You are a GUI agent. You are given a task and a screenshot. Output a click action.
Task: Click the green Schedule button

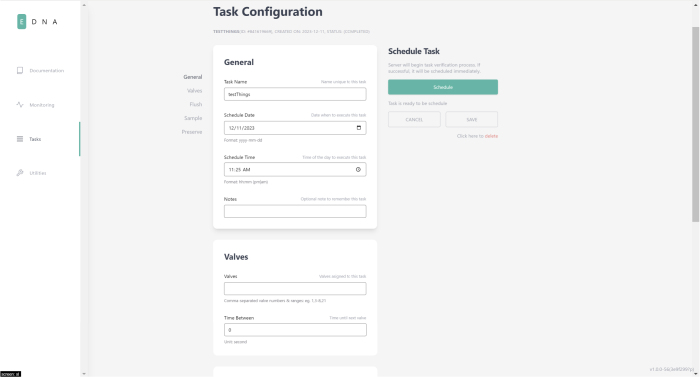(x=443, y=87)
